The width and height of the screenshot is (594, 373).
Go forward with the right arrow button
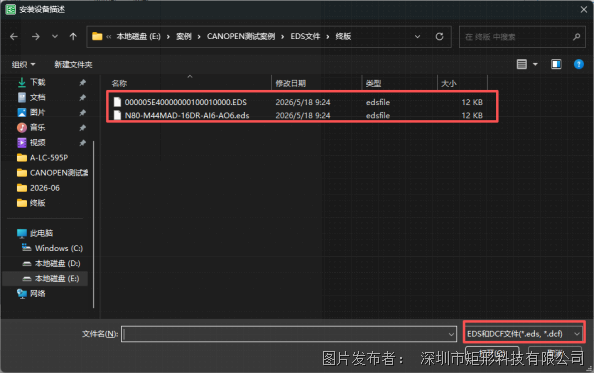(x=36, y=37)
